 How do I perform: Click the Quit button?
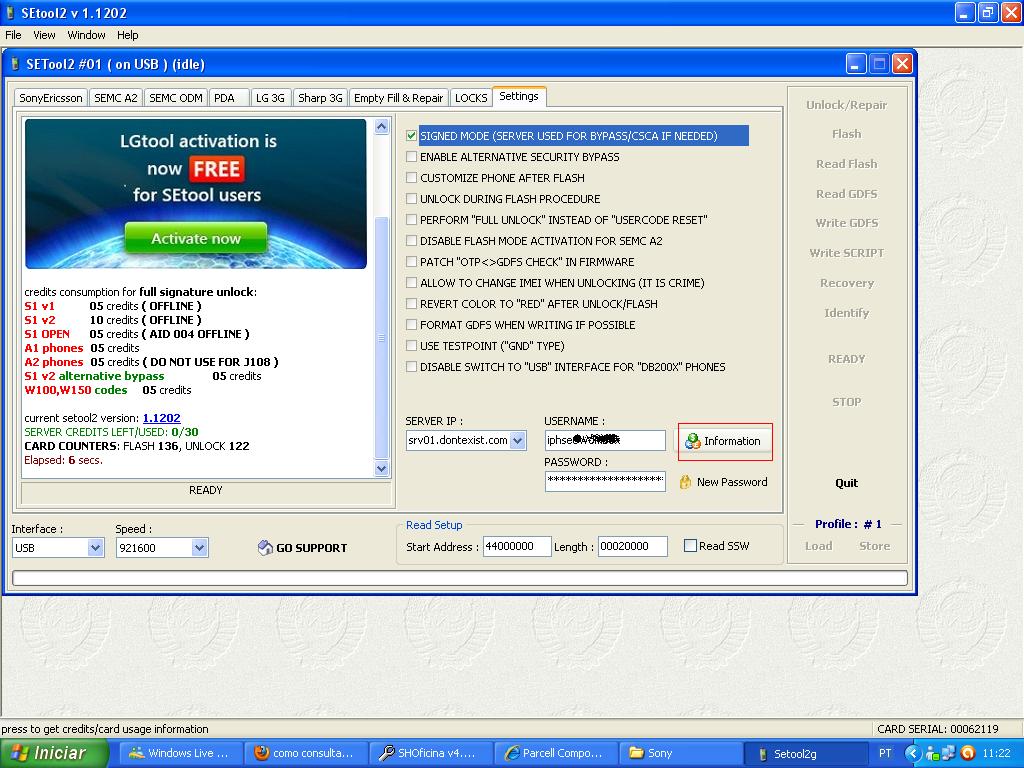(846, 483)
